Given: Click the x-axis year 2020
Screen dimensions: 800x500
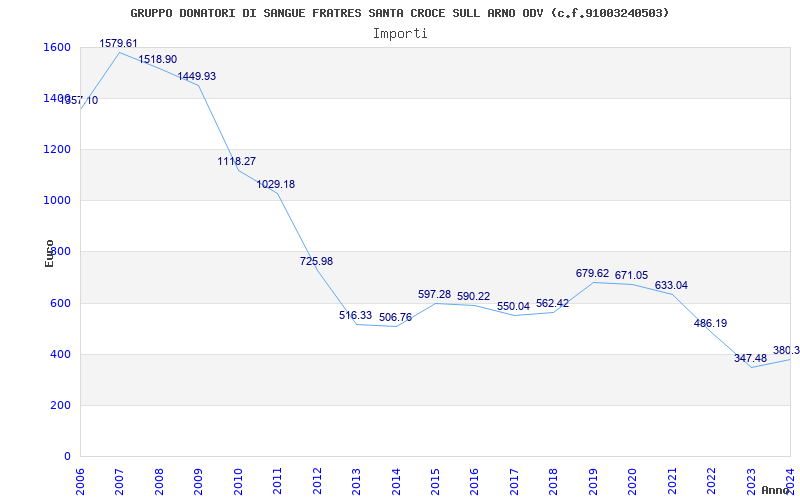Looking at the screenshot, I should [x=632, y=482].
